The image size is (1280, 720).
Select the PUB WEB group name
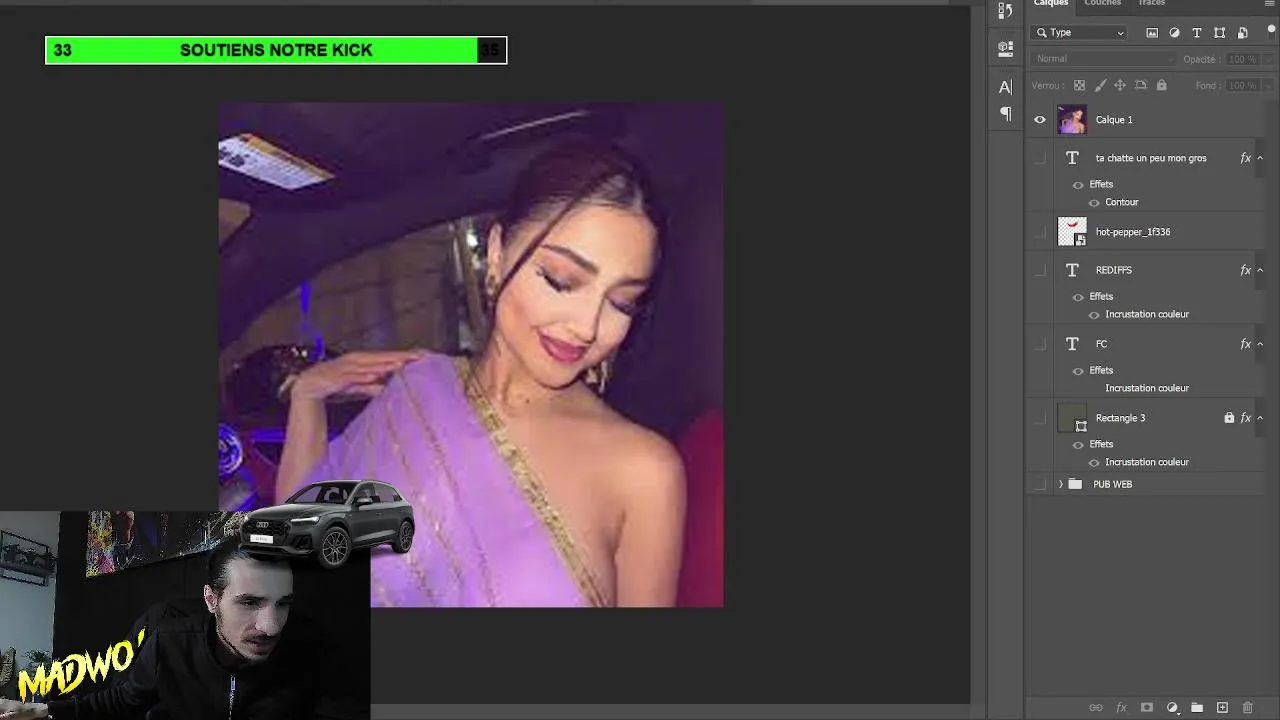[x=1113, y=484]
